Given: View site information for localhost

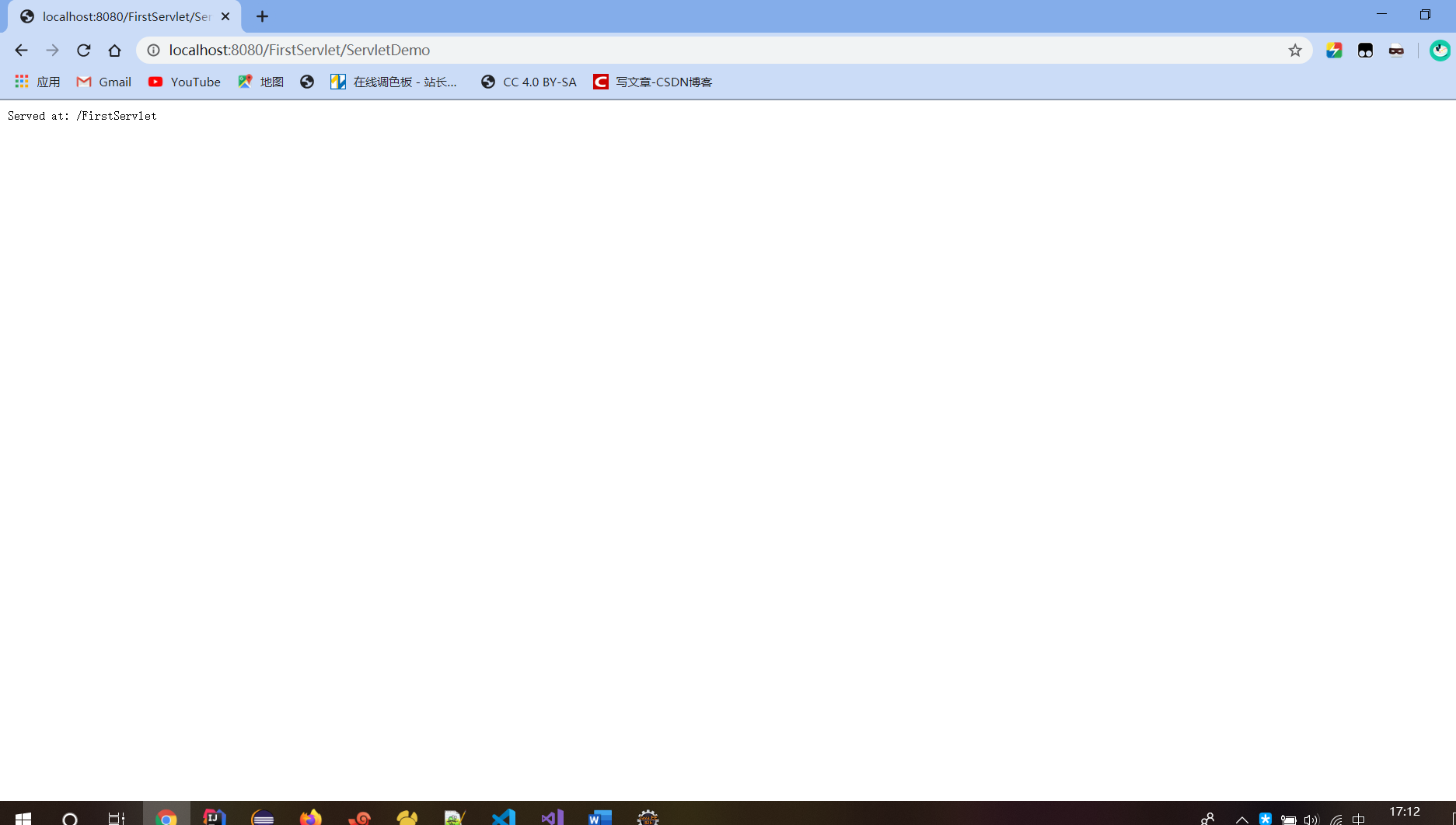Looking at the screenshot, I should point(154,51).
